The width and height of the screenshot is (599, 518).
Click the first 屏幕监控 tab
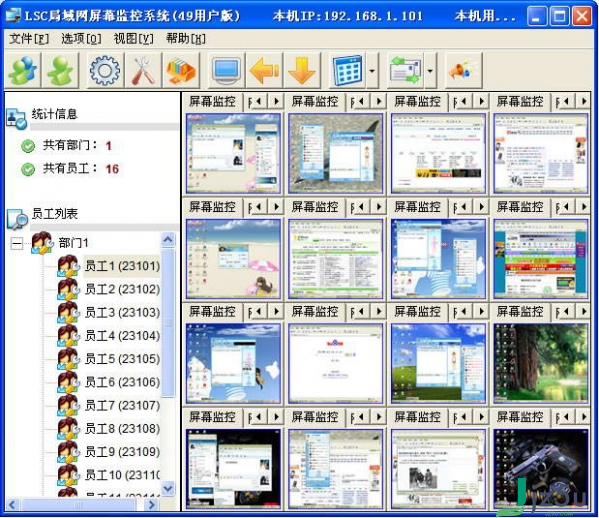point(212,102)
